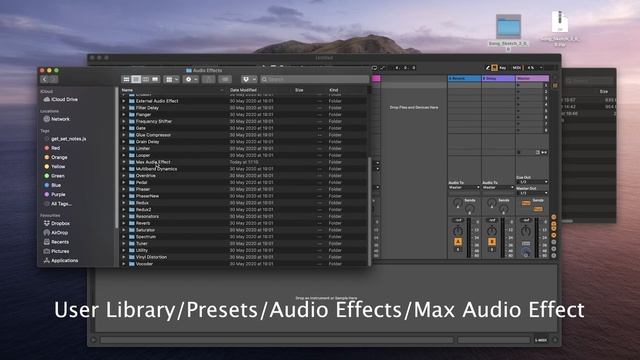The height and width of the screenshot is (360, 640).
Task: Select the Blue tag in the sidebar
Action: 52,185
